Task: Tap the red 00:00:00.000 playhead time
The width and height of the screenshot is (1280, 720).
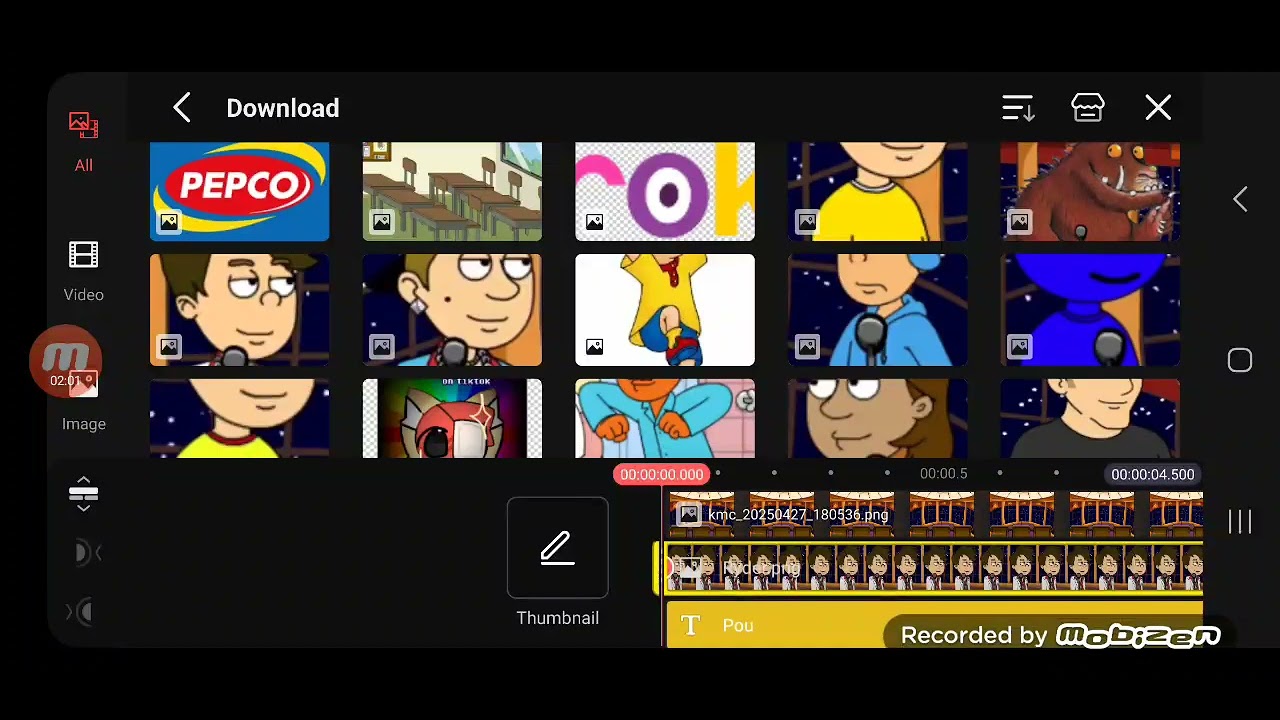Action: click(661, 474)
